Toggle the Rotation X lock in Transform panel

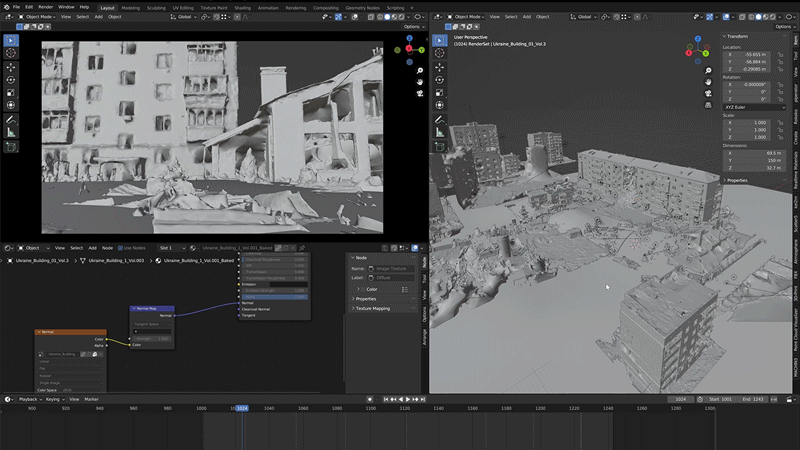(780, 85)
